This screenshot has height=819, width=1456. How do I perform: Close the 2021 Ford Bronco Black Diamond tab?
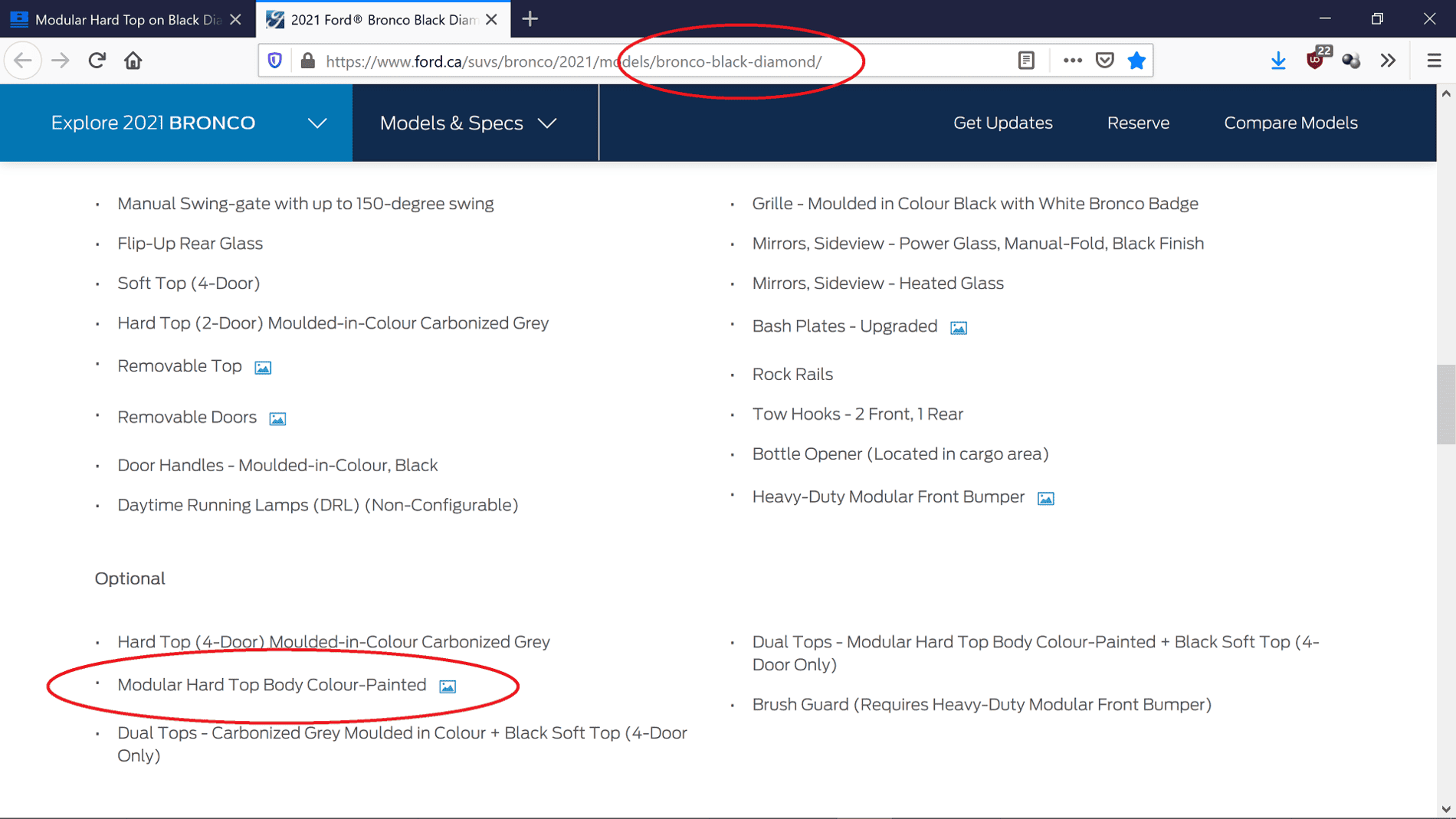[492, 19]
